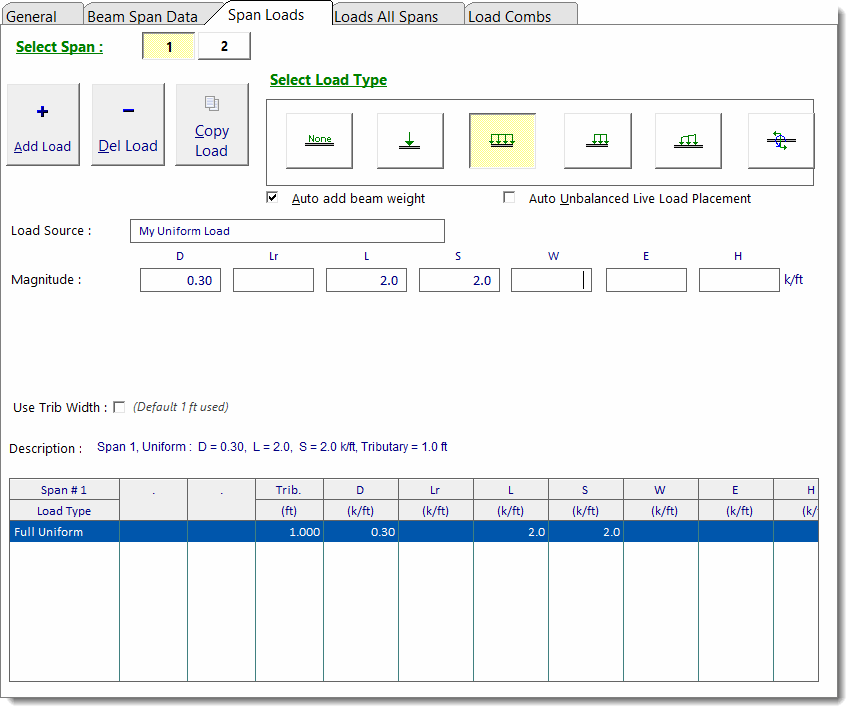Screen dimensions: 853x713
Task: Click the Load Source text field
Action: click(x=287, y=231)
